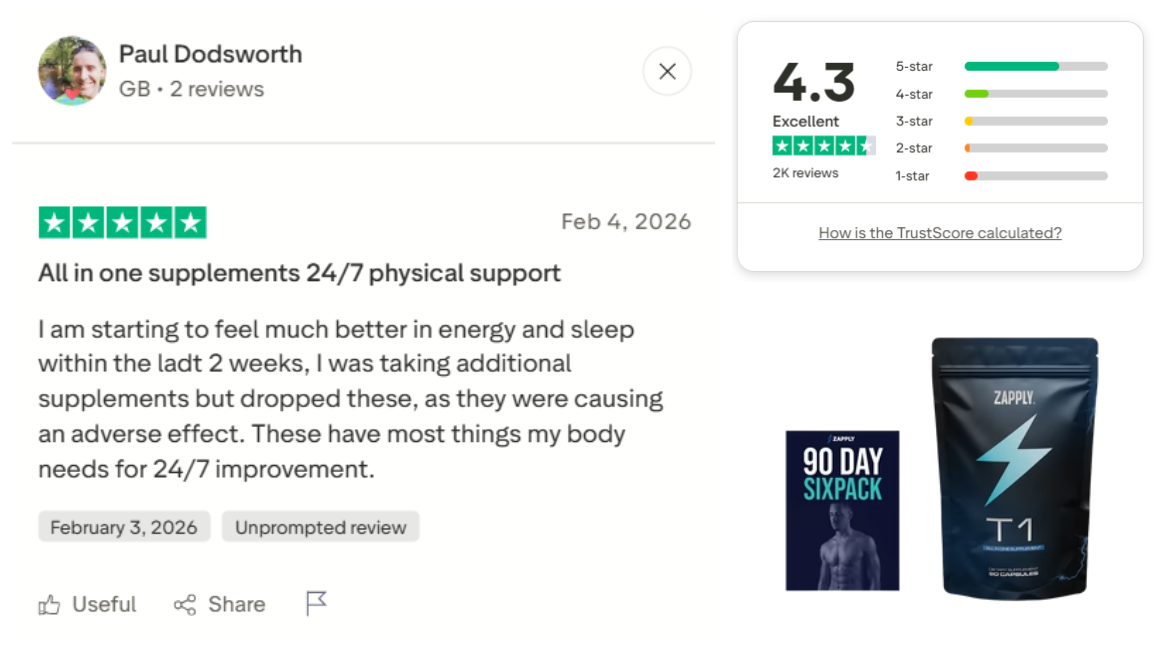
Task: Click the '2K reviews' count text
Action: click(x=805, y=173)
